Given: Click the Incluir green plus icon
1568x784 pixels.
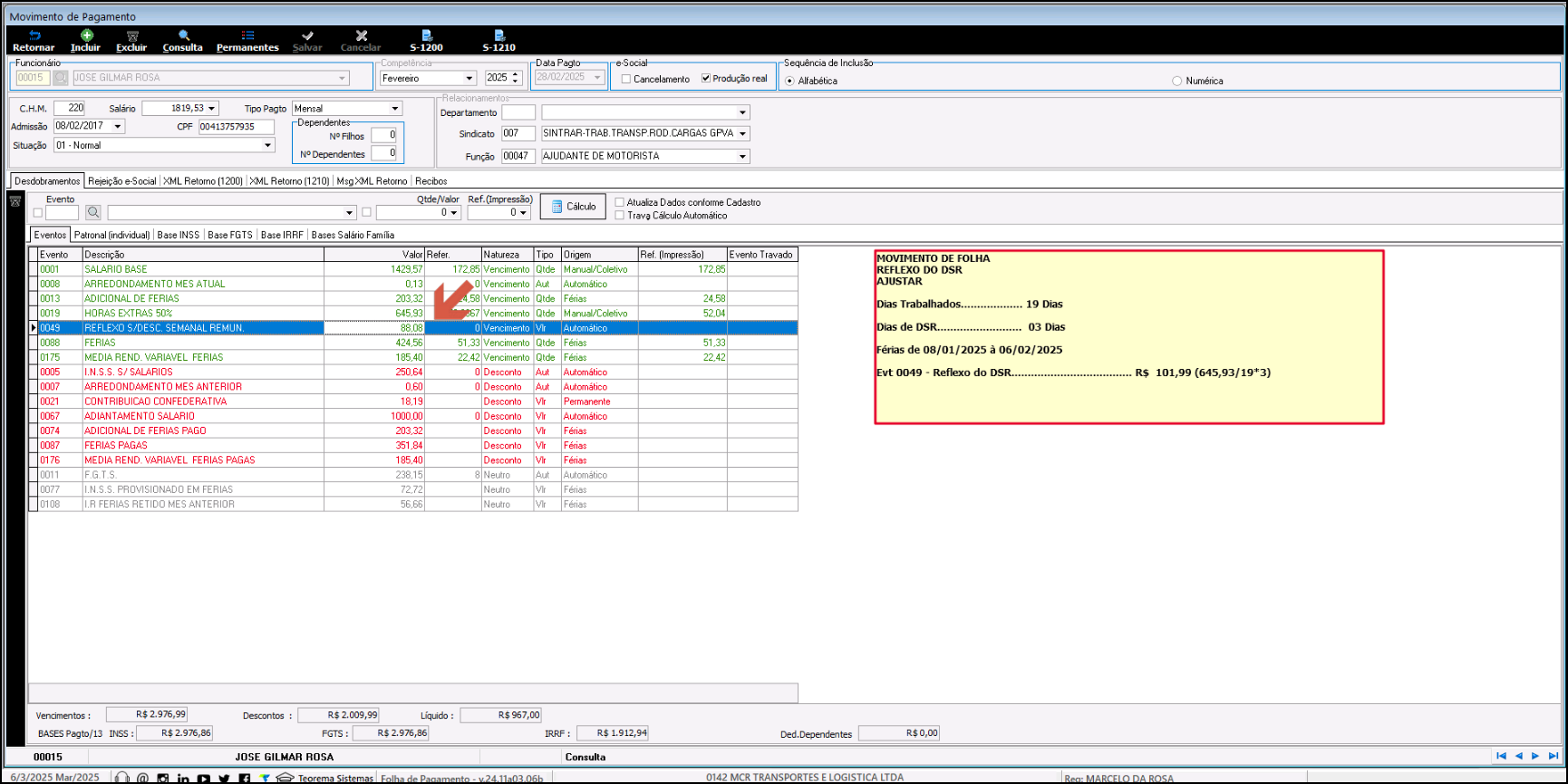Looking at the screenshot, I should pos(87,35).
